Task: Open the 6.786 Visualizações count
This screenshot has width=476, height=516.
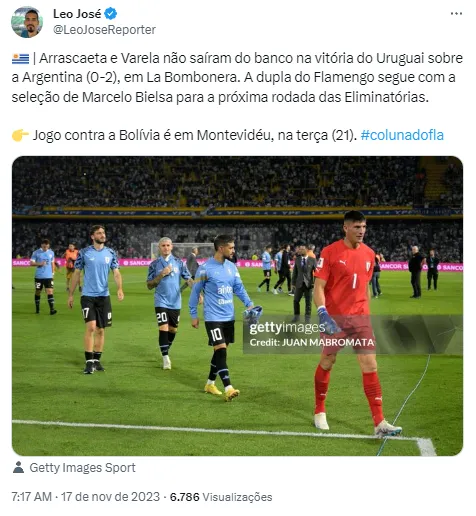Action: [x=221, y=497]
